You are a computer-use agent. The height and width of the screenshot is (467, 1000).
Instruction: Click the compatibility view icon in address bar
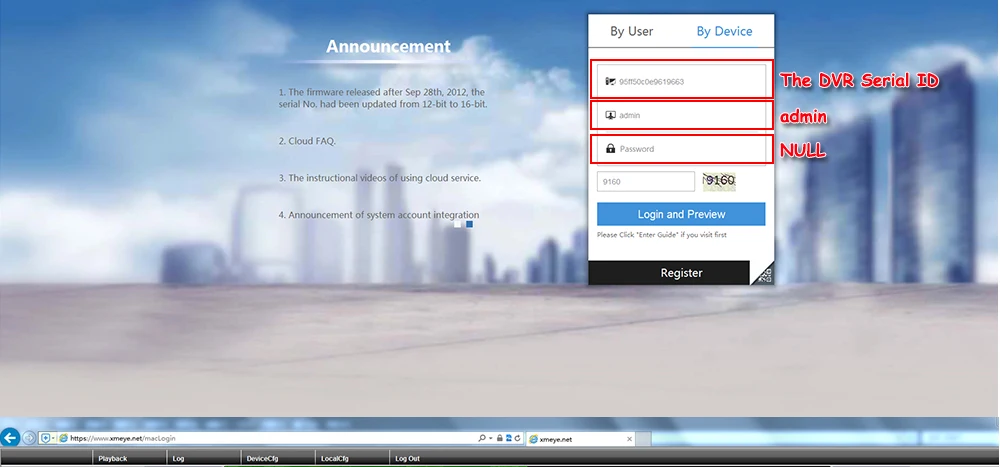click(x=508, y=438)
